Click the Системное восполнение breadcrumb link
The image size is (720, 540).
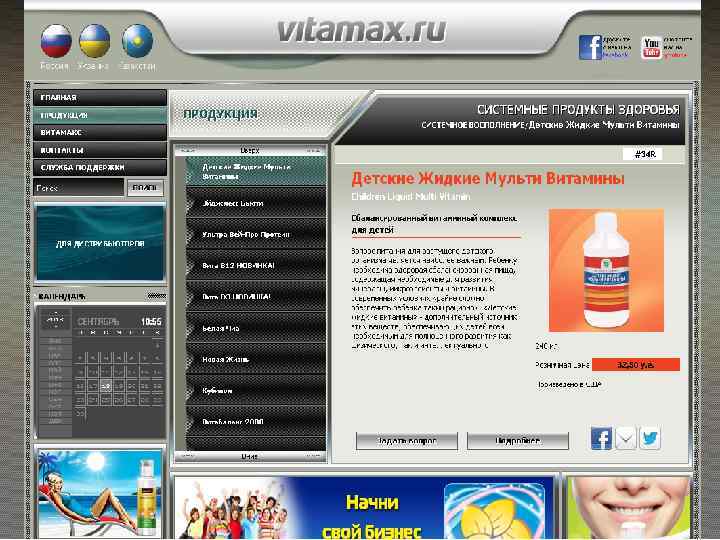click(473, 125)
